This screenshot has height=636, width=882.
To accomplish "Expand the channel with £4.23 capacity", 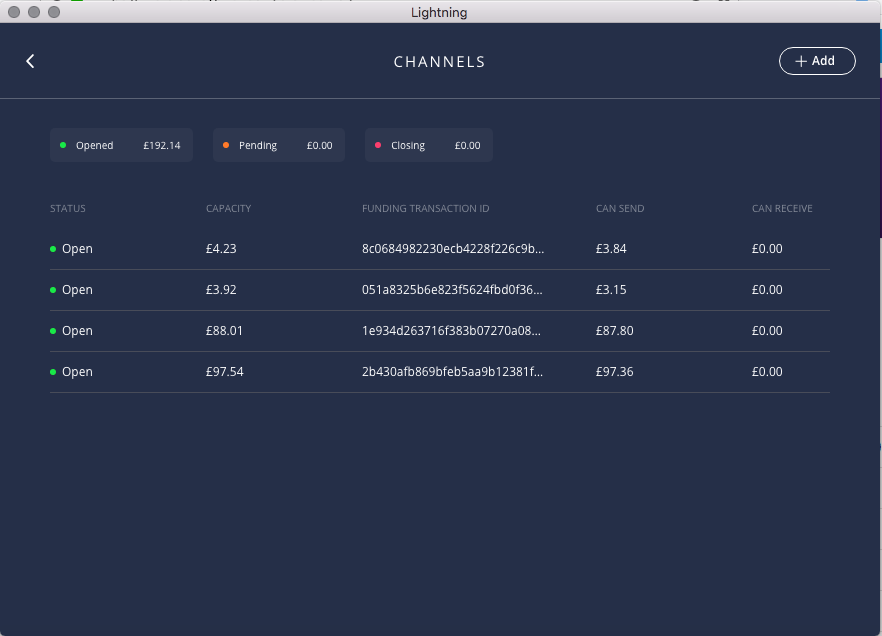I will (440, 248).
